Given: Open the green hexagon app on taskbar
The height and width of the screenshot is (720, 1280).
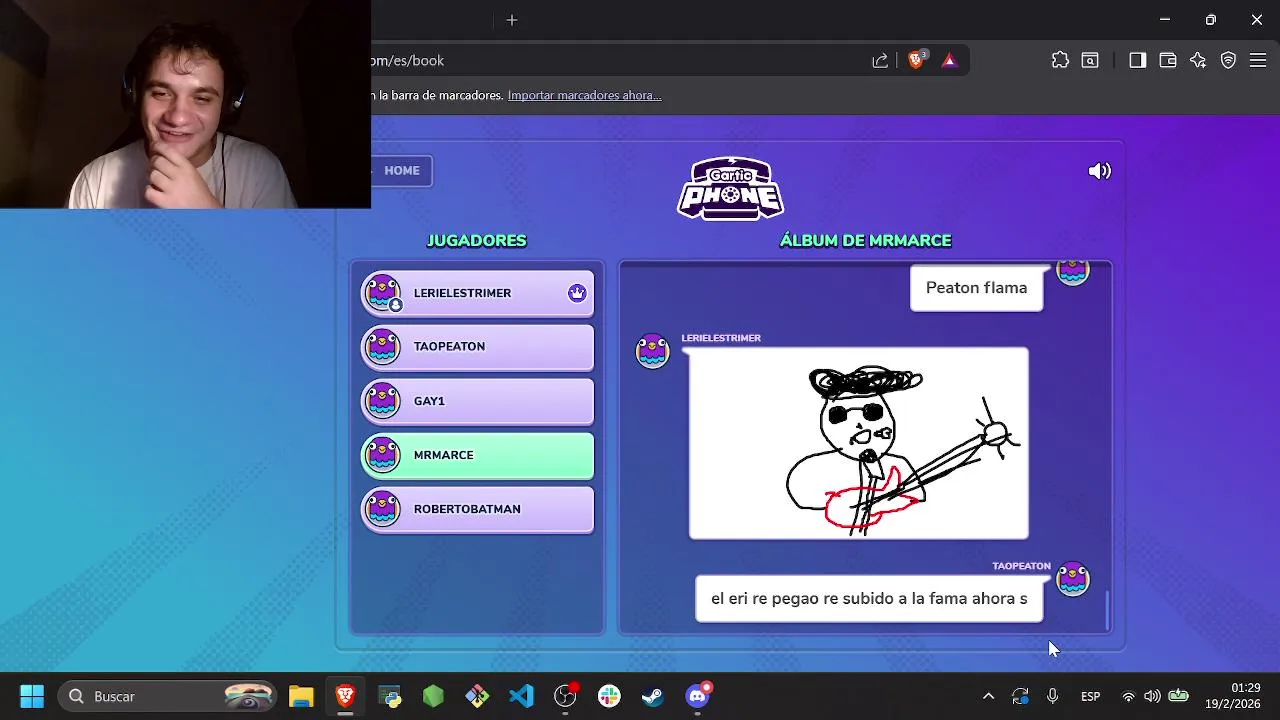Looking at the screenshot, I should (433, 696).
